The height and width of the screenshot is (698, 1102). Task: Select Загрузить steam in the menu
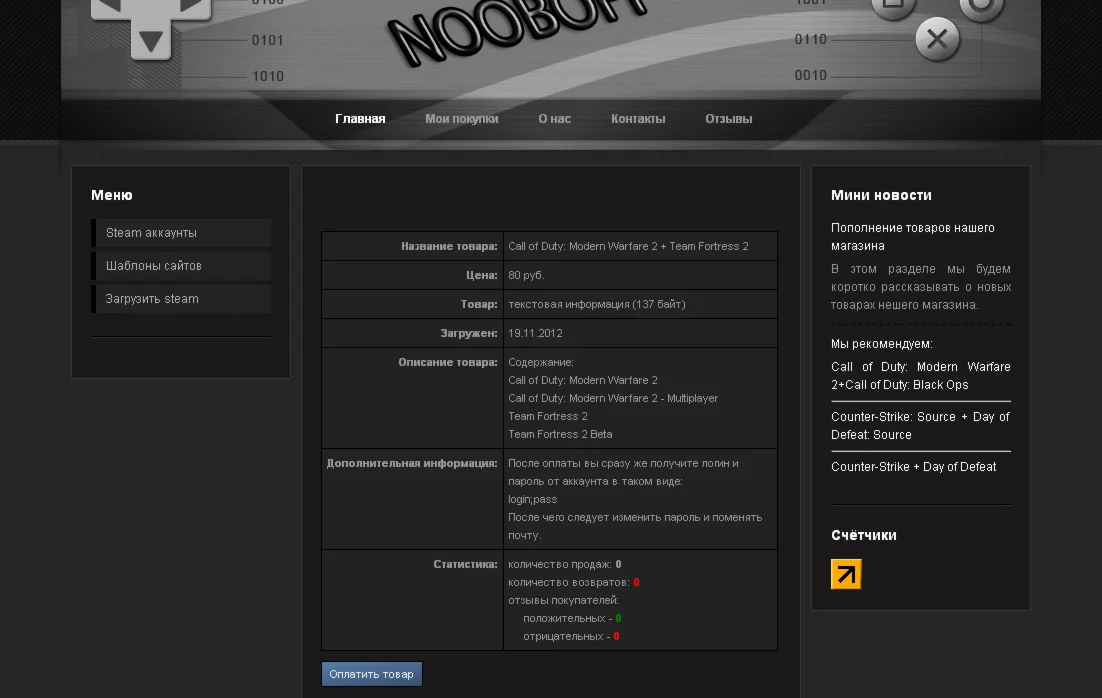point(181,299)
